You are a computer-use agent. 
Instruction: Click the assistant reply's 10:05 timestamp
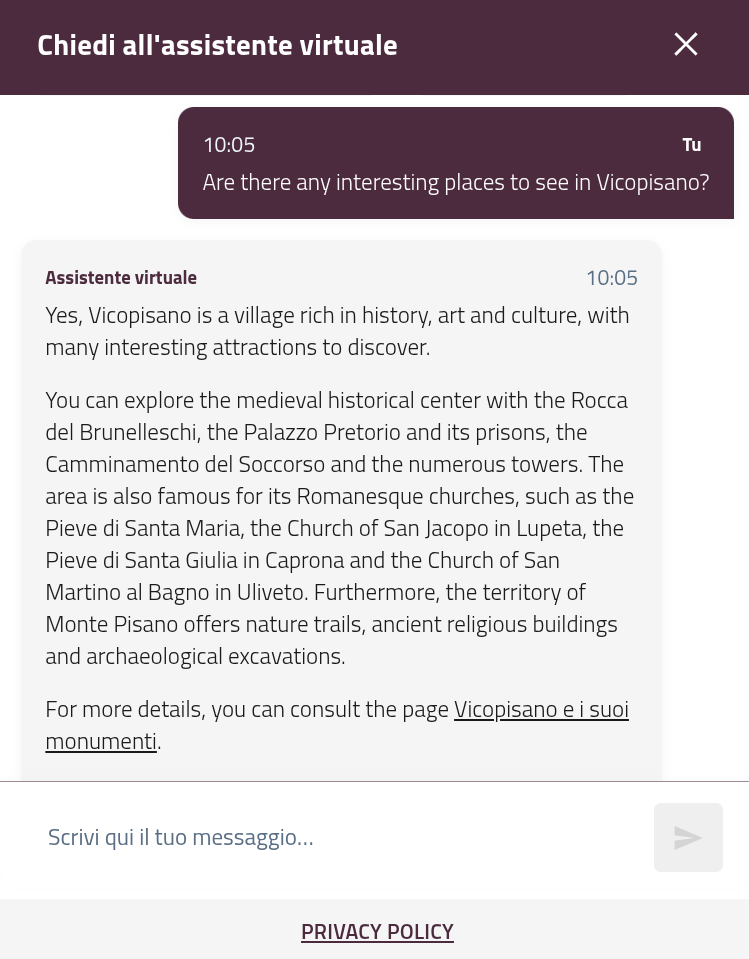(611, 277)
